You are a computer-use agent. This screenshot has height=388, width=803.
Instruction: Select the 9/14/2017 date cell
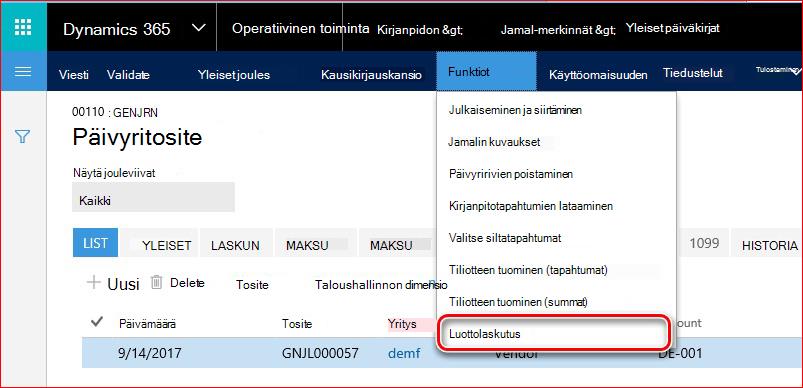[150, 353]
